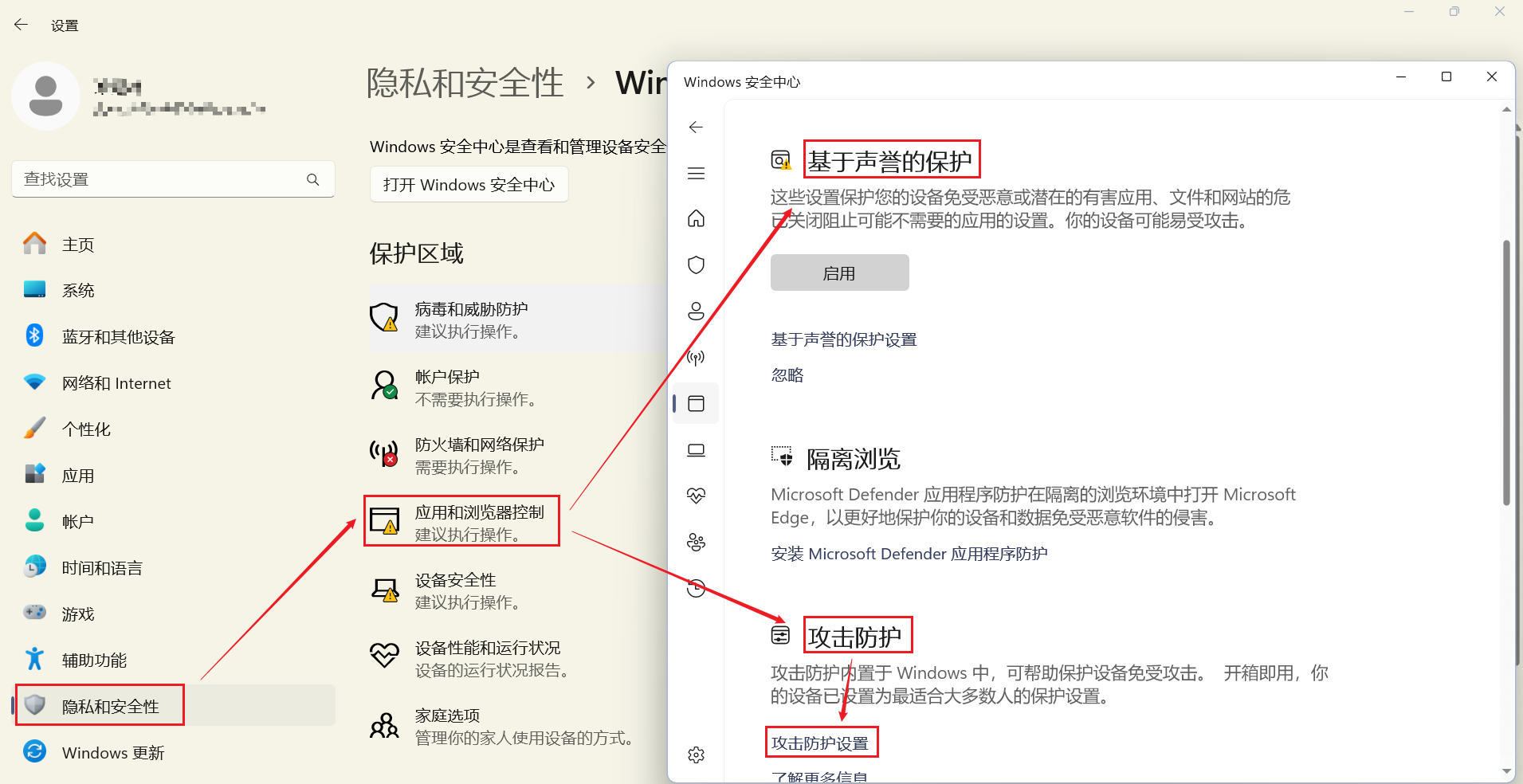Click the search magnifier in 查找设置 box
The height and width of the screenshot is (784, 1523).
click(x=313, y=179)
